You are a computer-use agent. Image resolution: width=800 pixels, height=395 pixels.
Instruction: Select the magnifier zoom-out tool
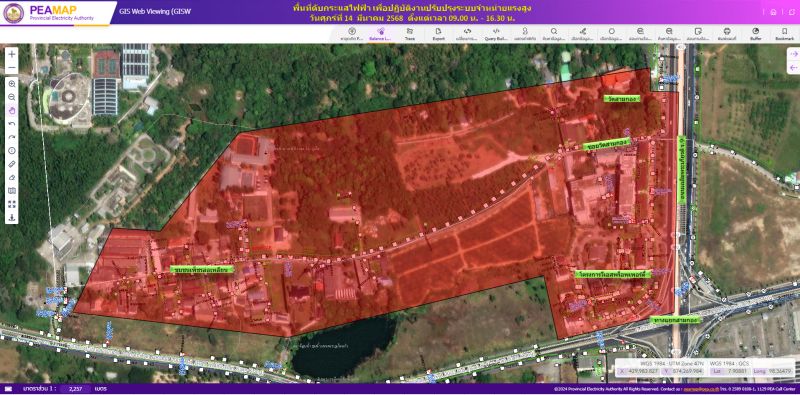(12, 97)
